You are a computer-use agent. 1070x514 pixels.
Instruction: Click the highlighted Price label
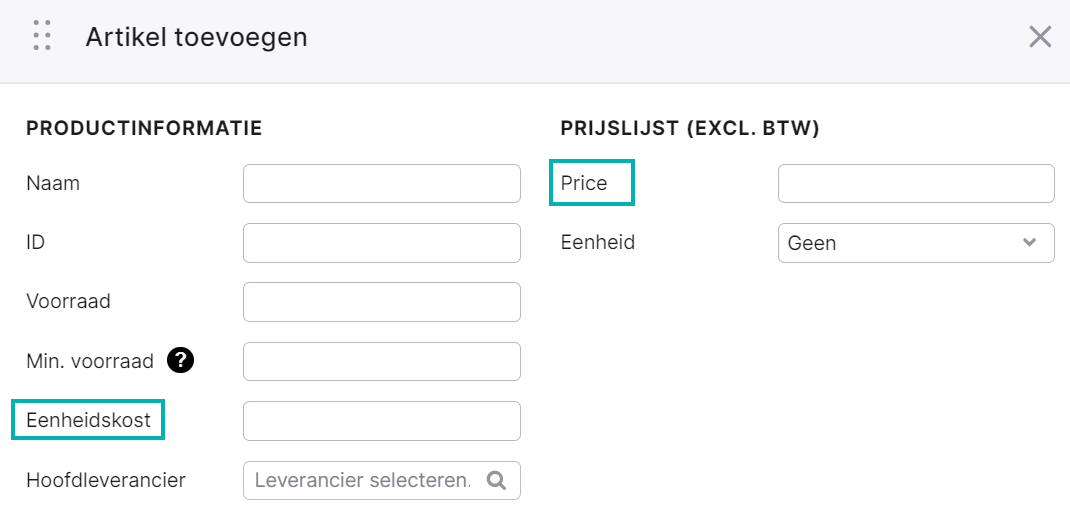(x=592, y=182)
